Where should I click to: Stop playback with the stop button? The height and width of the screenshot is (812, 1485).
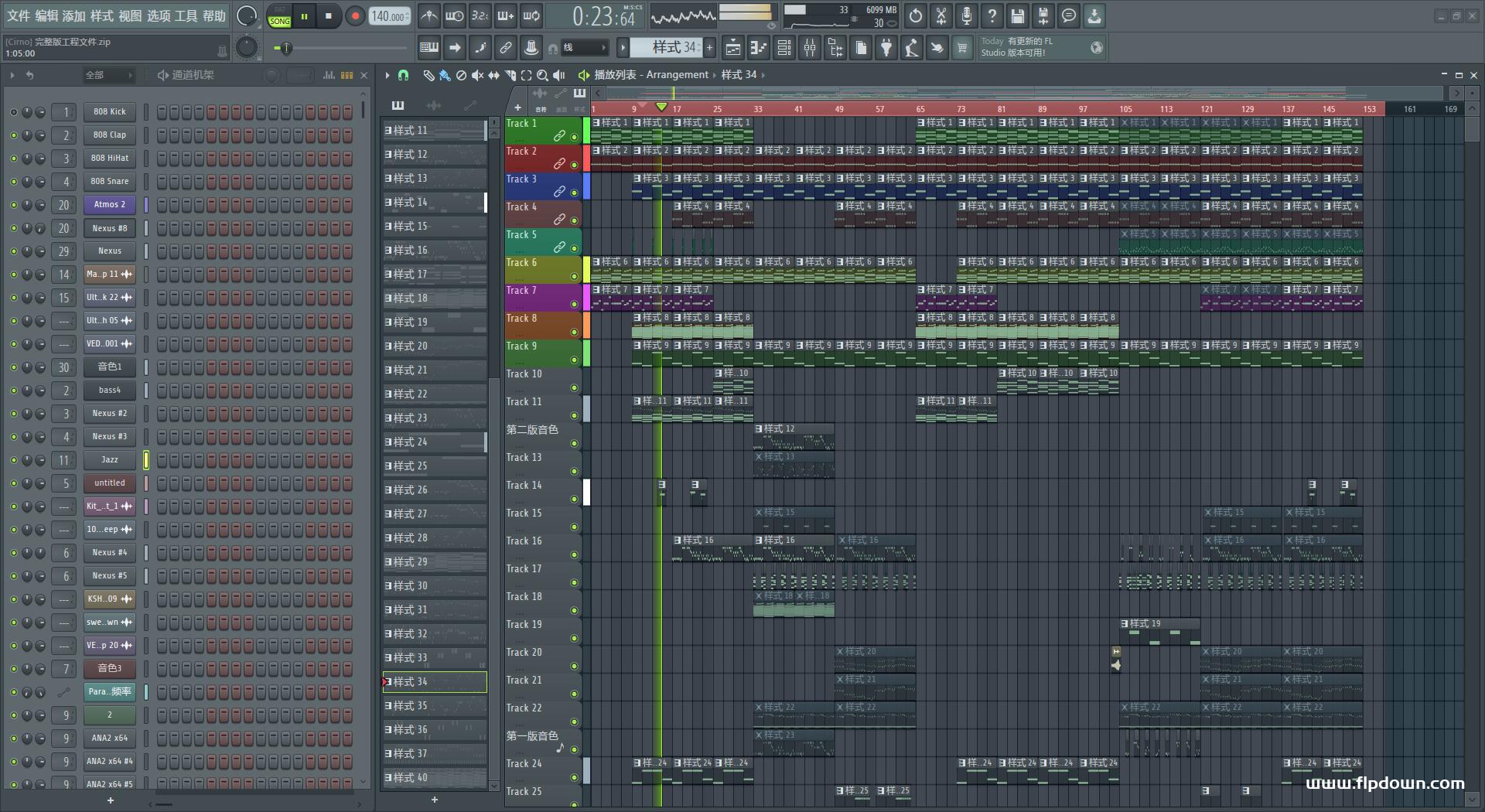click(x=329, y=16)
